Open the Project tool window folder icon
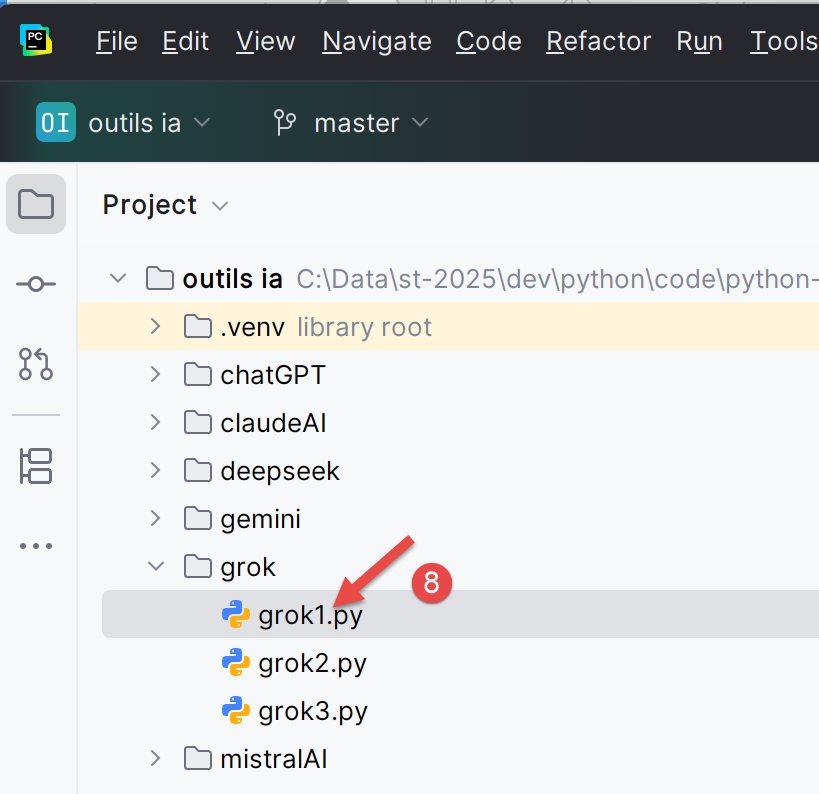Screen dimensions: 819x794 [x=36, y=204]
